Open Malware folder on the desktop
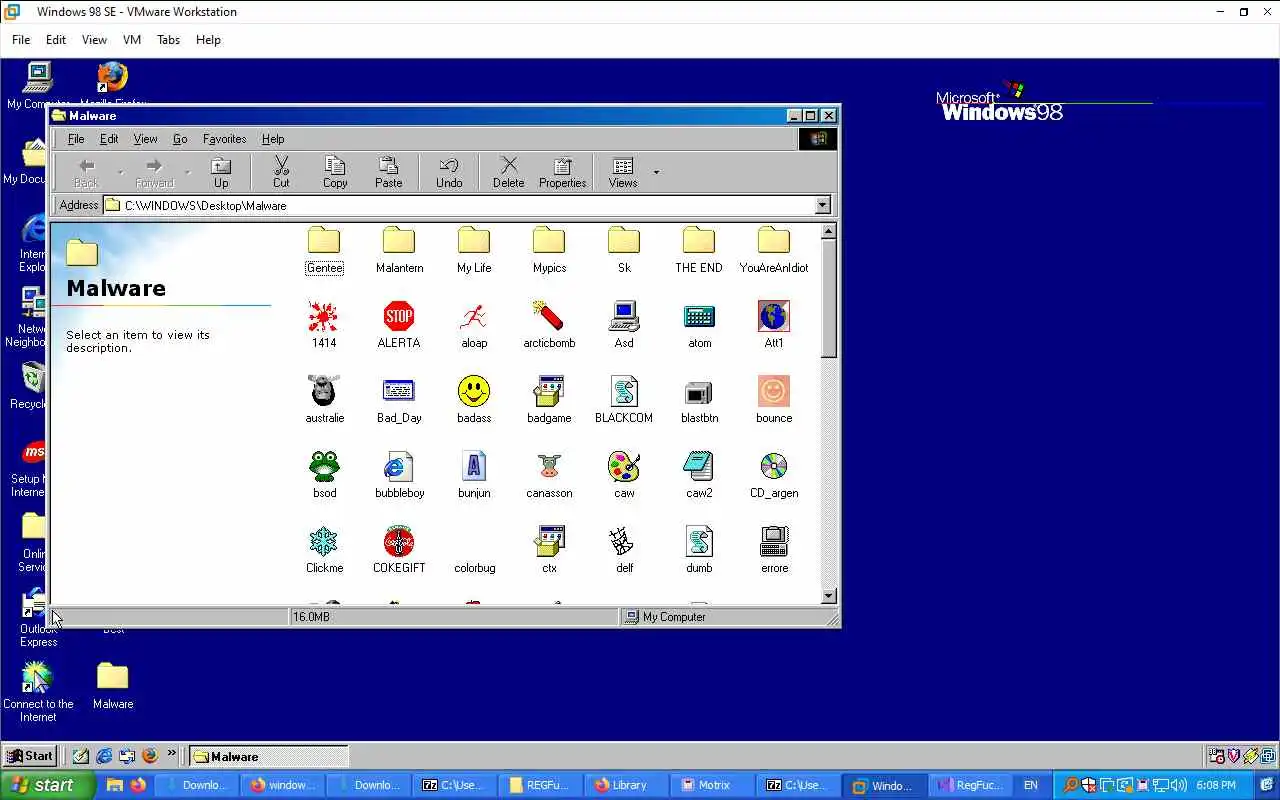The height and width of the screenshot is (800, 1280). (113, 685)
